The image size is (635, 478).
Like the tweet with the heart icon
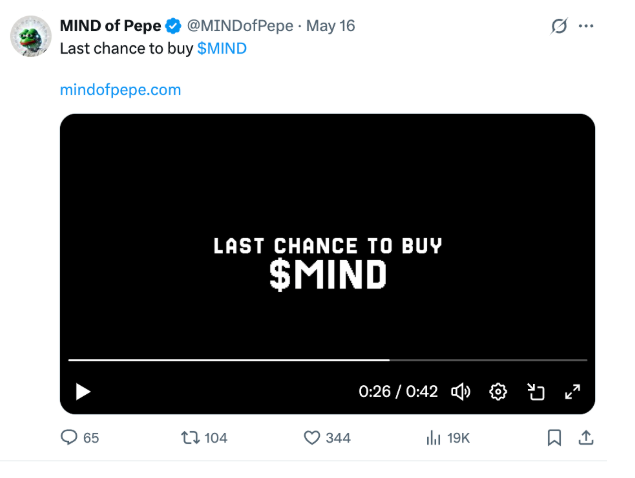tap(312, 437)
